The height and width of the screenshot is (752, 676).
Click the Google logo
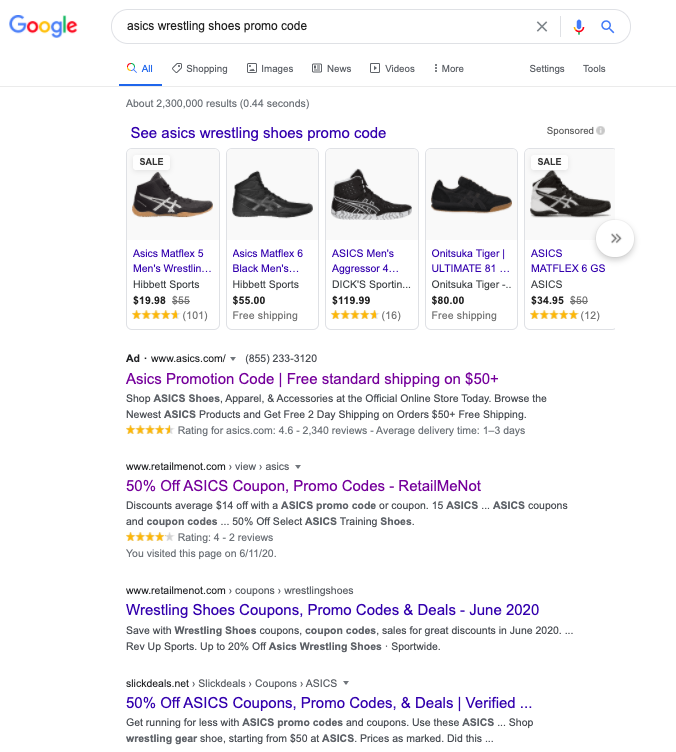point(44,26)
